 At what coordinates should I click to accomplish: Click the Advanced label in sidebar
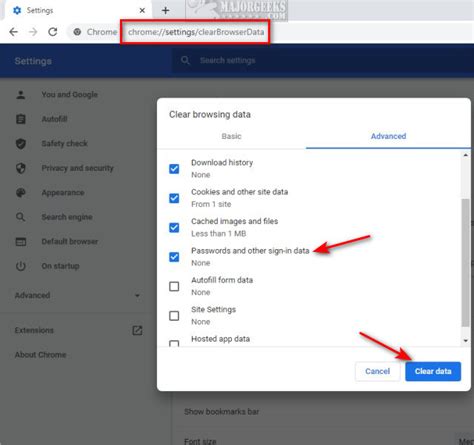(32, 295)
